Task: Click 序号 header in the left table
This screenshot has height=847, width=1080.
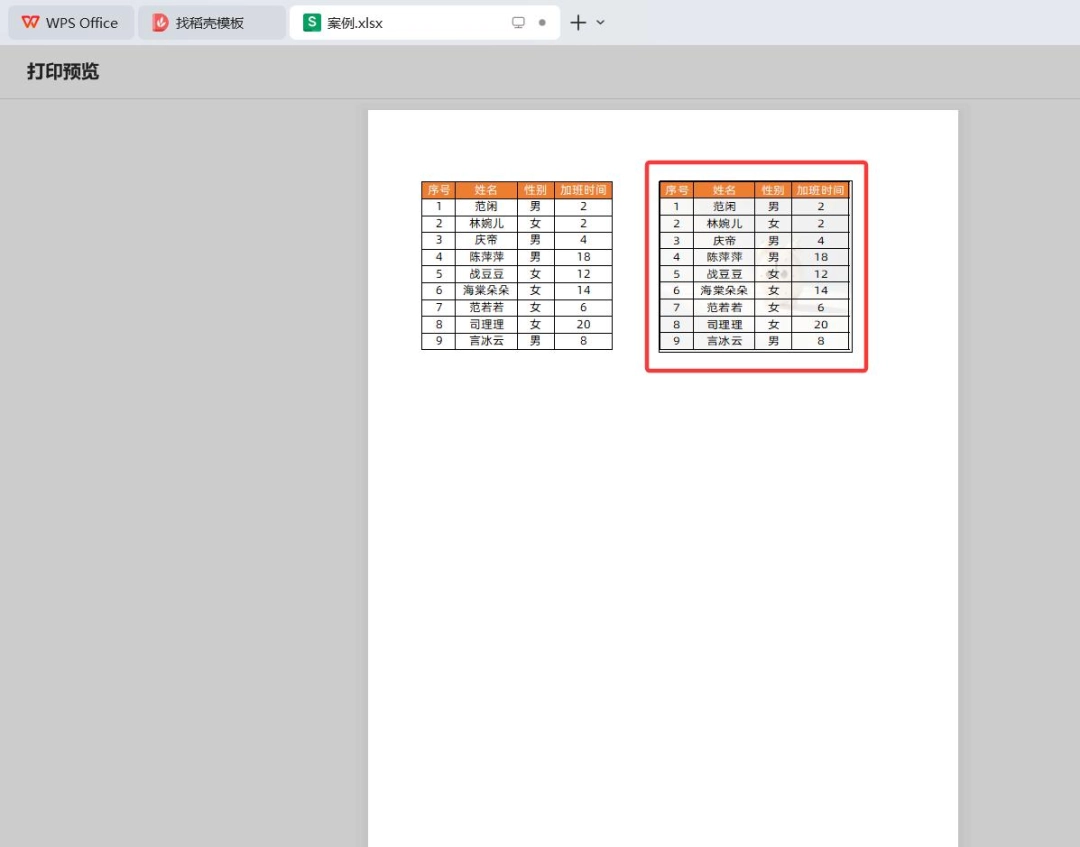Action: coord(439,190)
